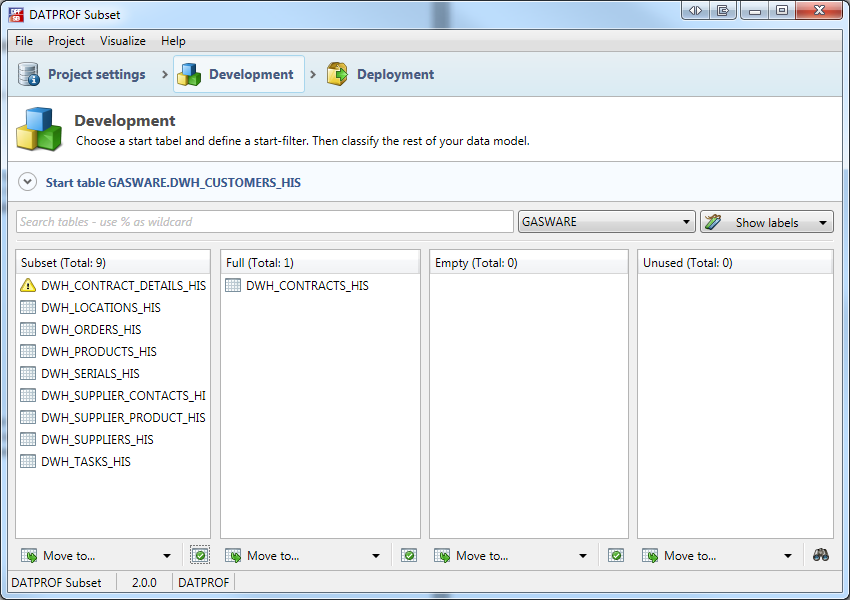The width and height of the screenshot is (850, 600).
Task: Open the Project menu
Action: click(x=66, y=41)
